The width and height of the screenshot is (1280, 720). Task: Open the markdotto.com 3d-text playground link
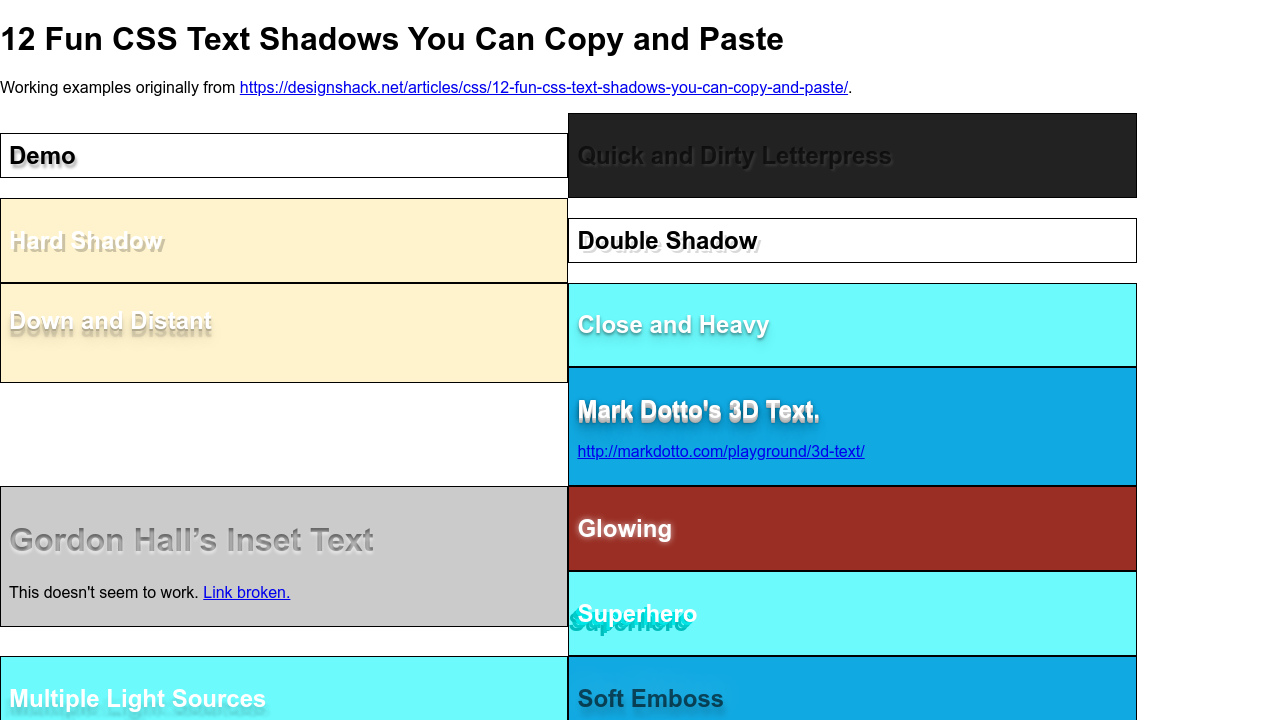tap(720, 451)
